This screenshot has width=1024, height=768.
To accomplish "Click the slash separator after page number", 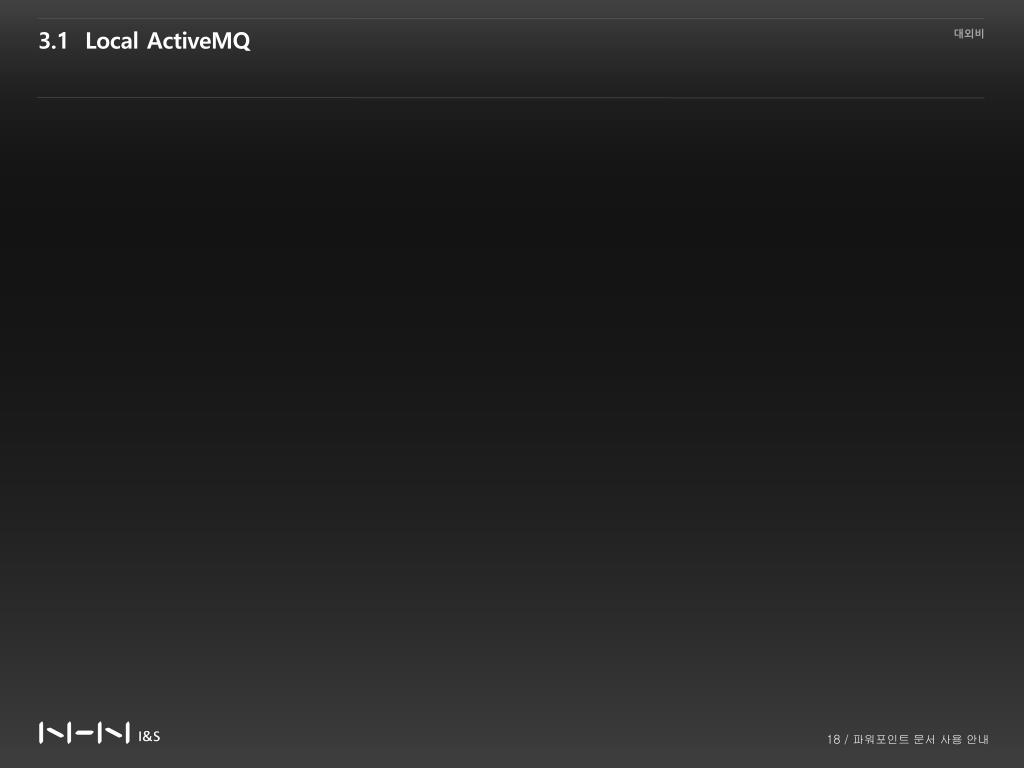I will (846, 739).
